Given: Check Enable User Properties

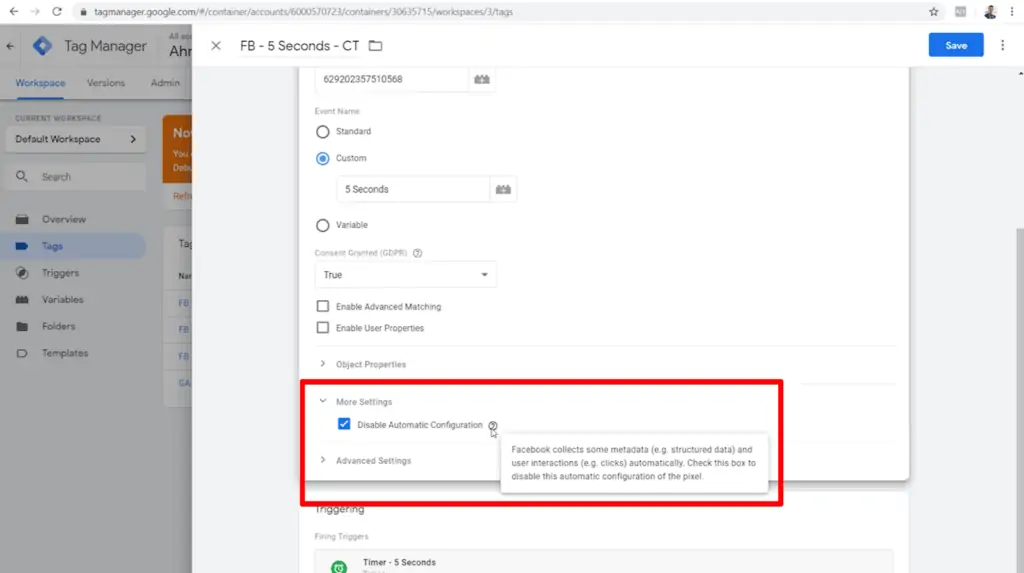Looking at the screenshot, I should (323, 327).
